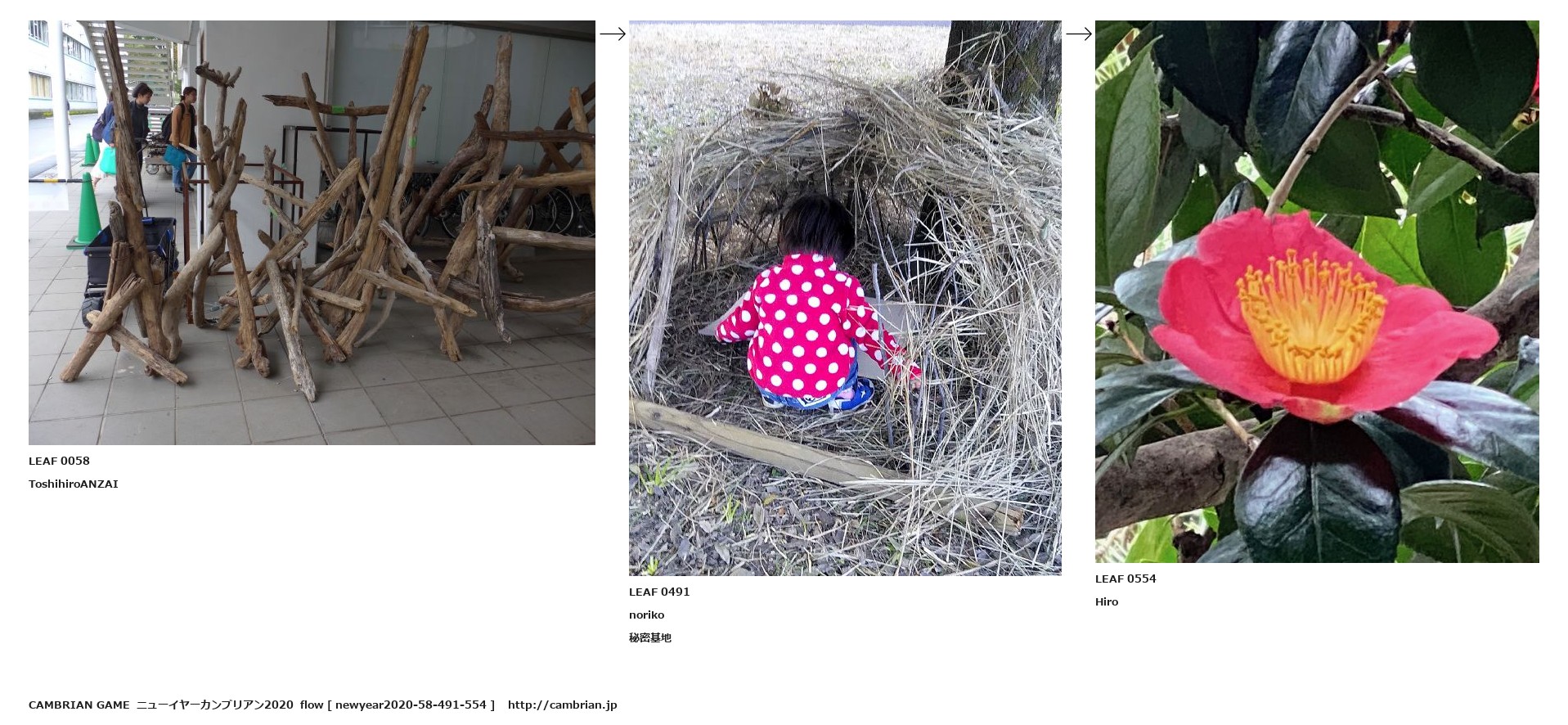Open the child in straw hut photo
Image resolution: width=1568 pixels, height=725 pixels.
click(845, 298)
